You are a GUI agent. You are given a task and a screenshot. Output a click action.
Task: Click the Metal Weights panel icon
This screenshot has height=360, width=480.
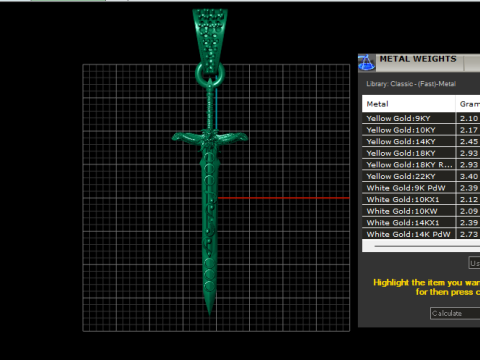pyautogui.click(x=367, y=63)
